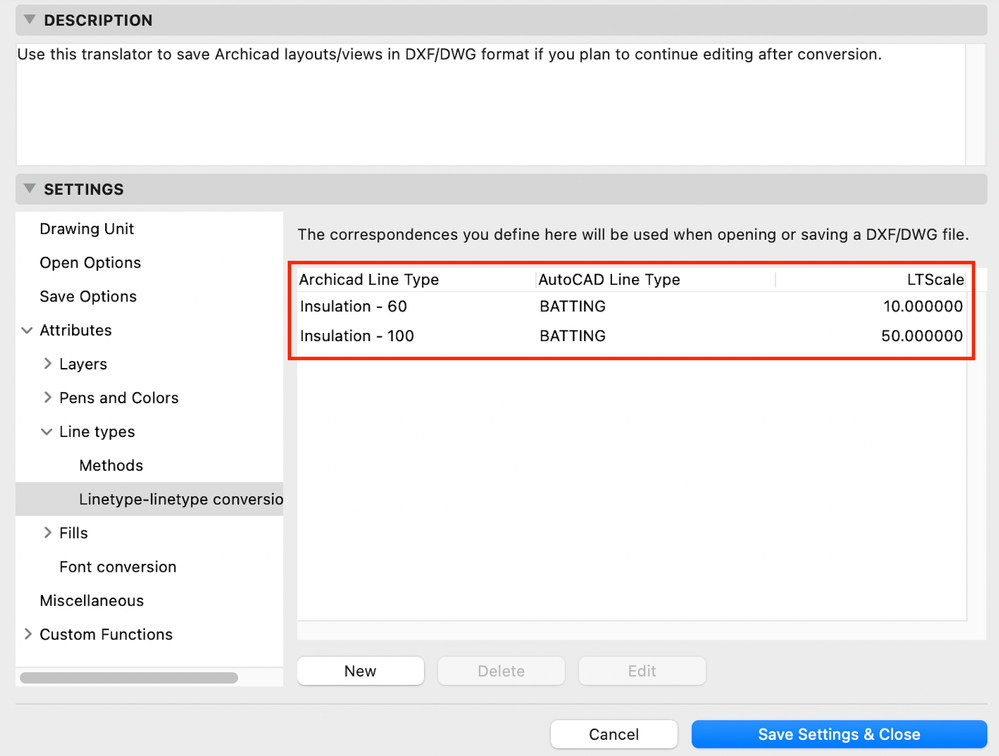Expand the Layers tree chevron
The width and height of the screenshot is (999, 756).
pyautogui.click(x=47, y=364)
